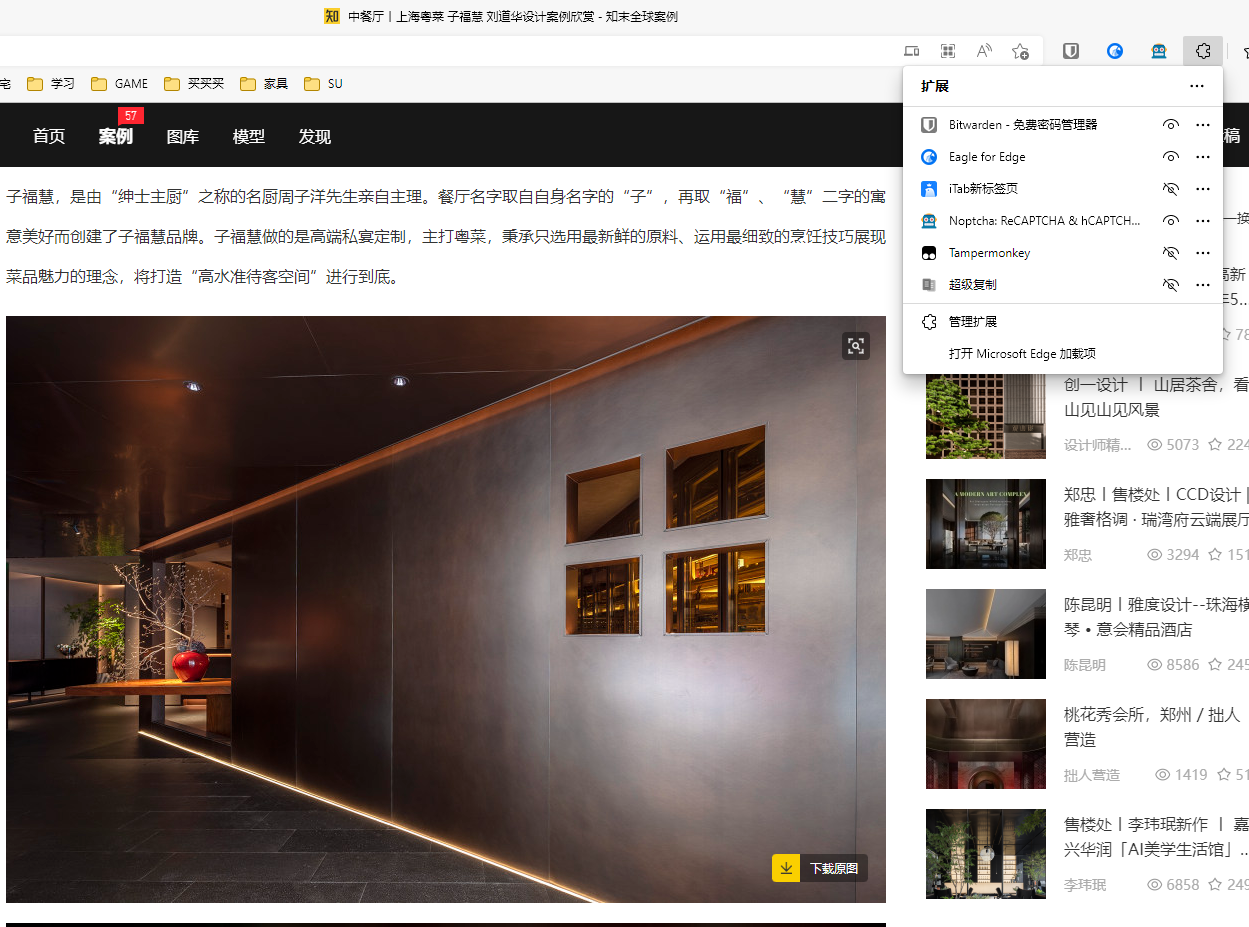The width and height of the screenshot is (1249, 927).
Task: Click the Bitwarden icon in extensions list
Action: [x=929, y=125]
